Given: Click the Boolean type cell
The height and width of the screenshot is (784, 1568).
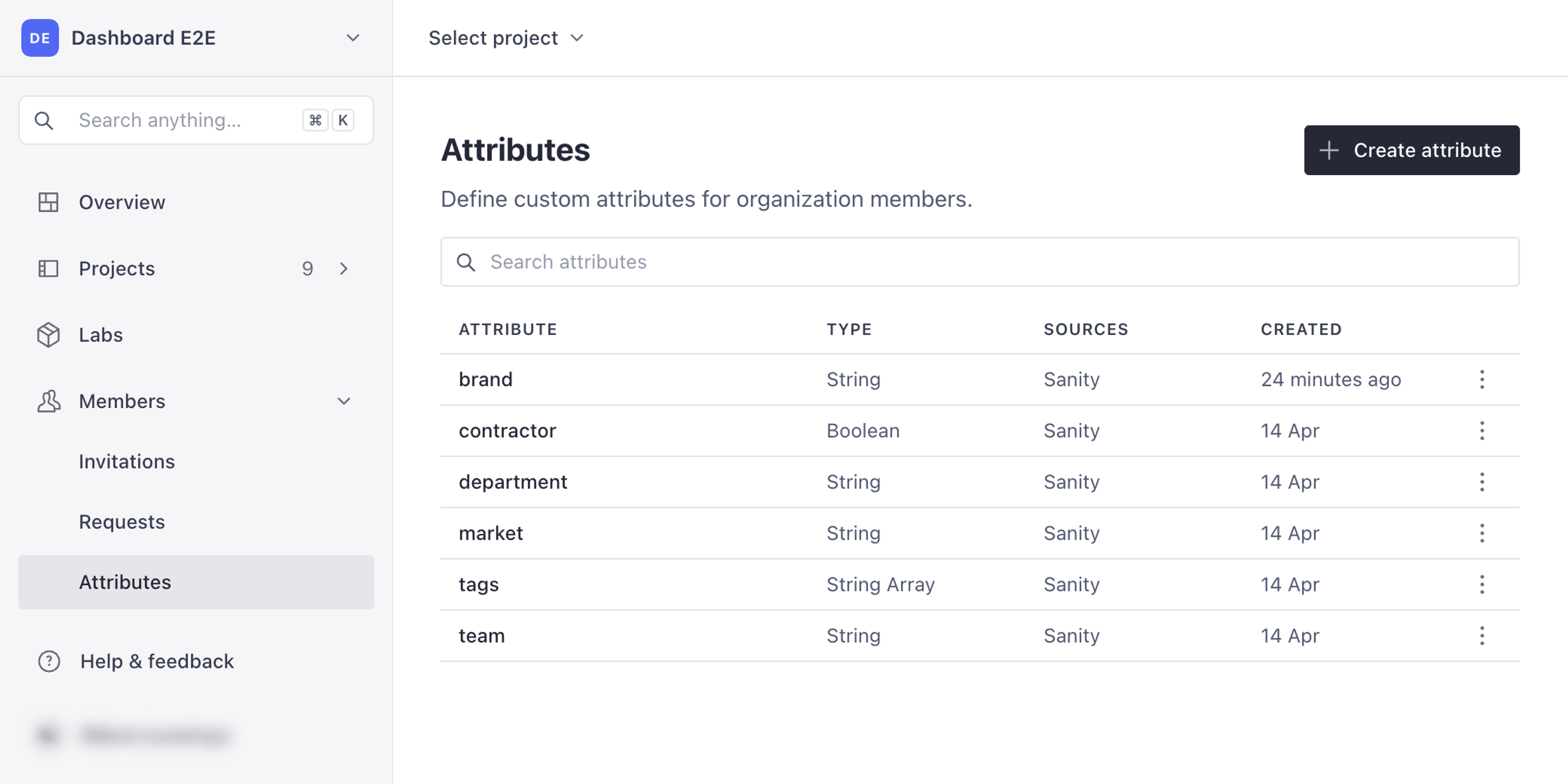Looking at the screenshot, I should tap(863, 430).
